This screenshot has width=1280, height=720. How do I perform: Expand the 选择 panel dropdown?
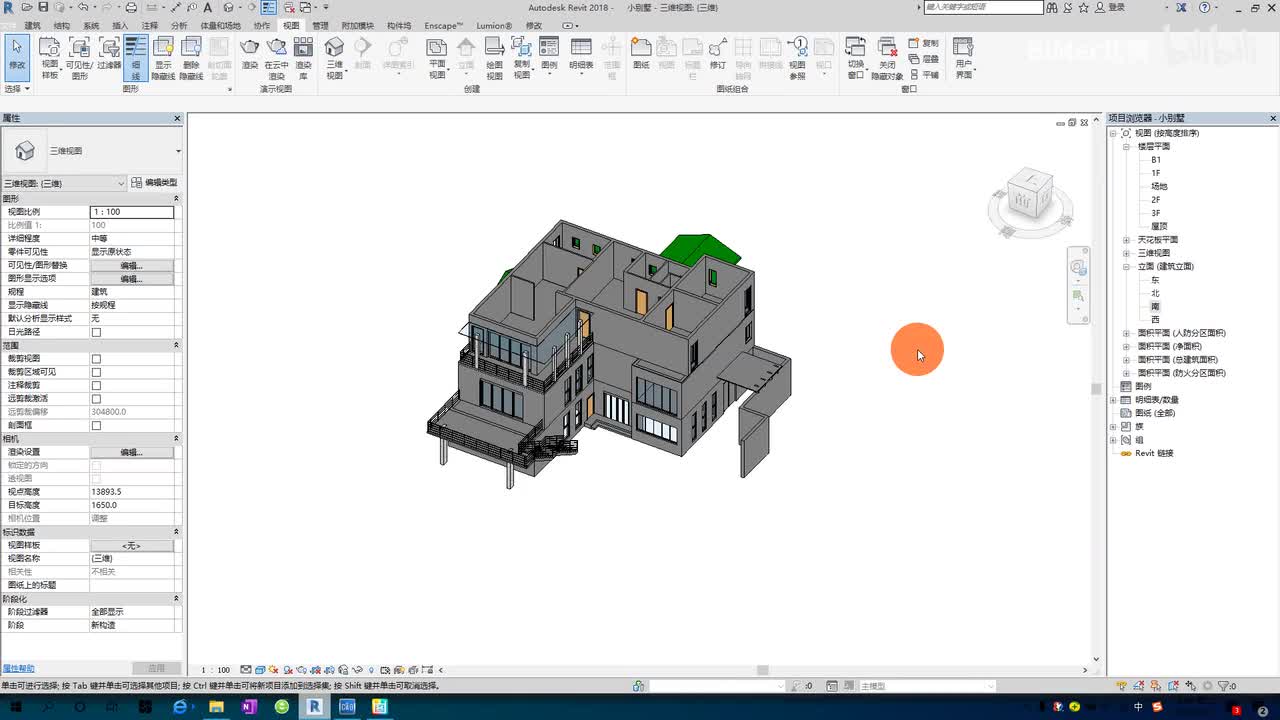coord(16,89)
